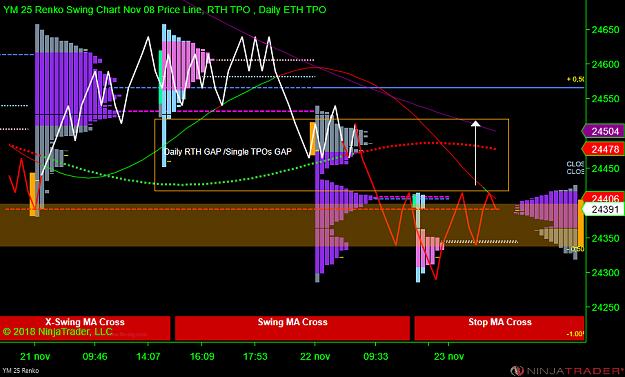Click the 16:09 time axis label
Image resolution: width=625 pixels, height=377 pixels.
202,356
